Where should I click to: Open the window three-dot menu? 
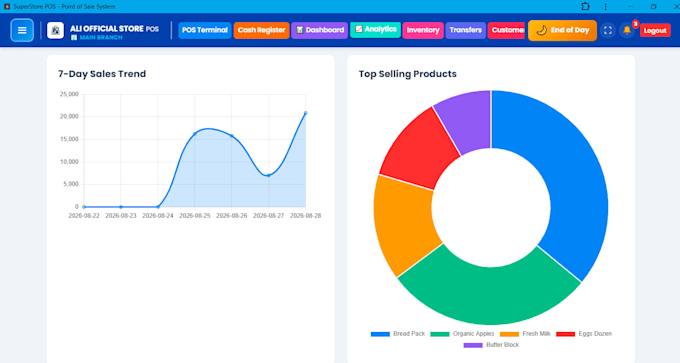tap(605, 7)
